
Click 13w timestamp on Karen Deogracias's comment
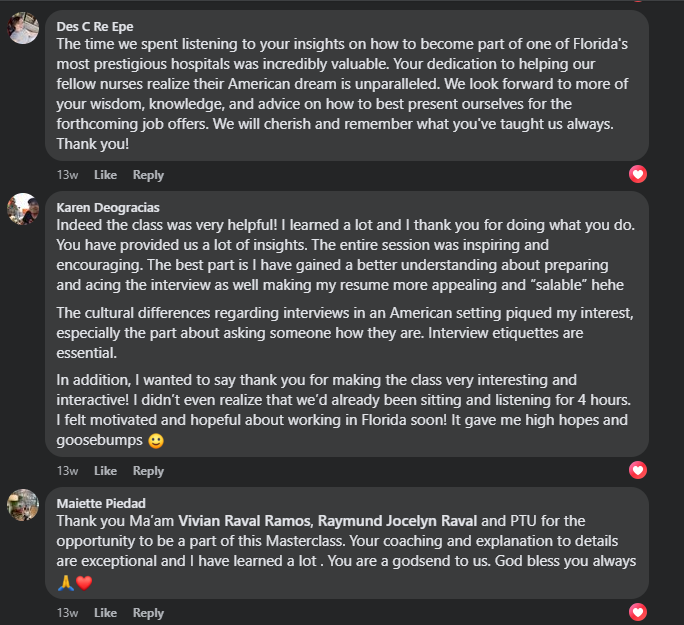point(67,471)
